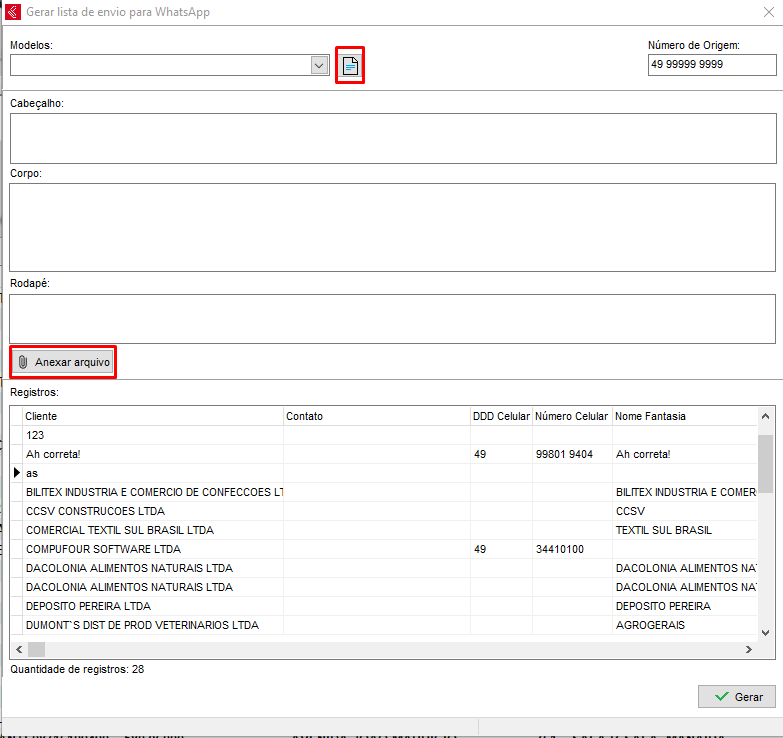Click the Anexar arquivo button
Screen dimensions: 783x738
pos(63,362)
